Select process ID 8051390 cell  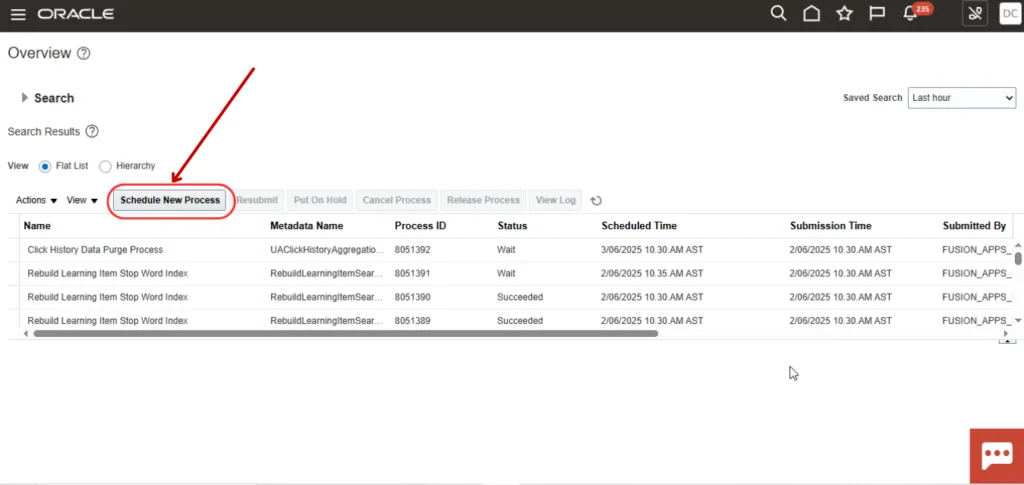tap(412, 297)
